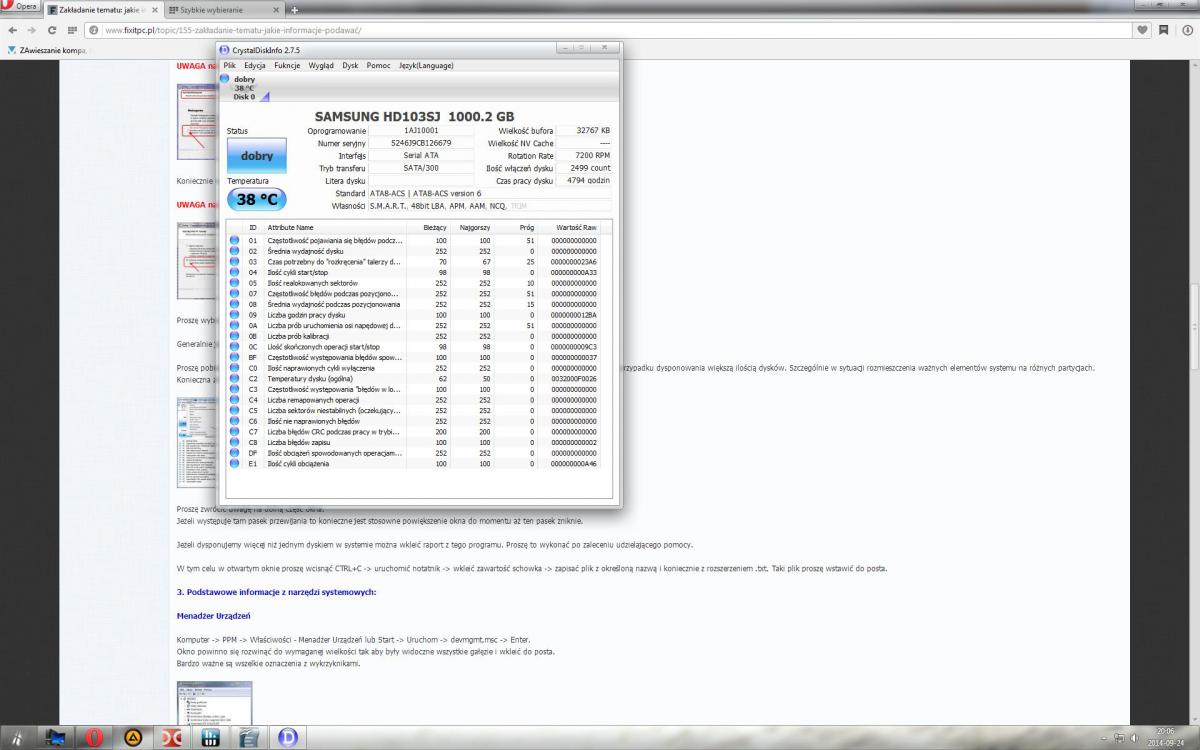Click the status orb for attribute 0A
Screen dimensions: 1200x750
point(234,325)
